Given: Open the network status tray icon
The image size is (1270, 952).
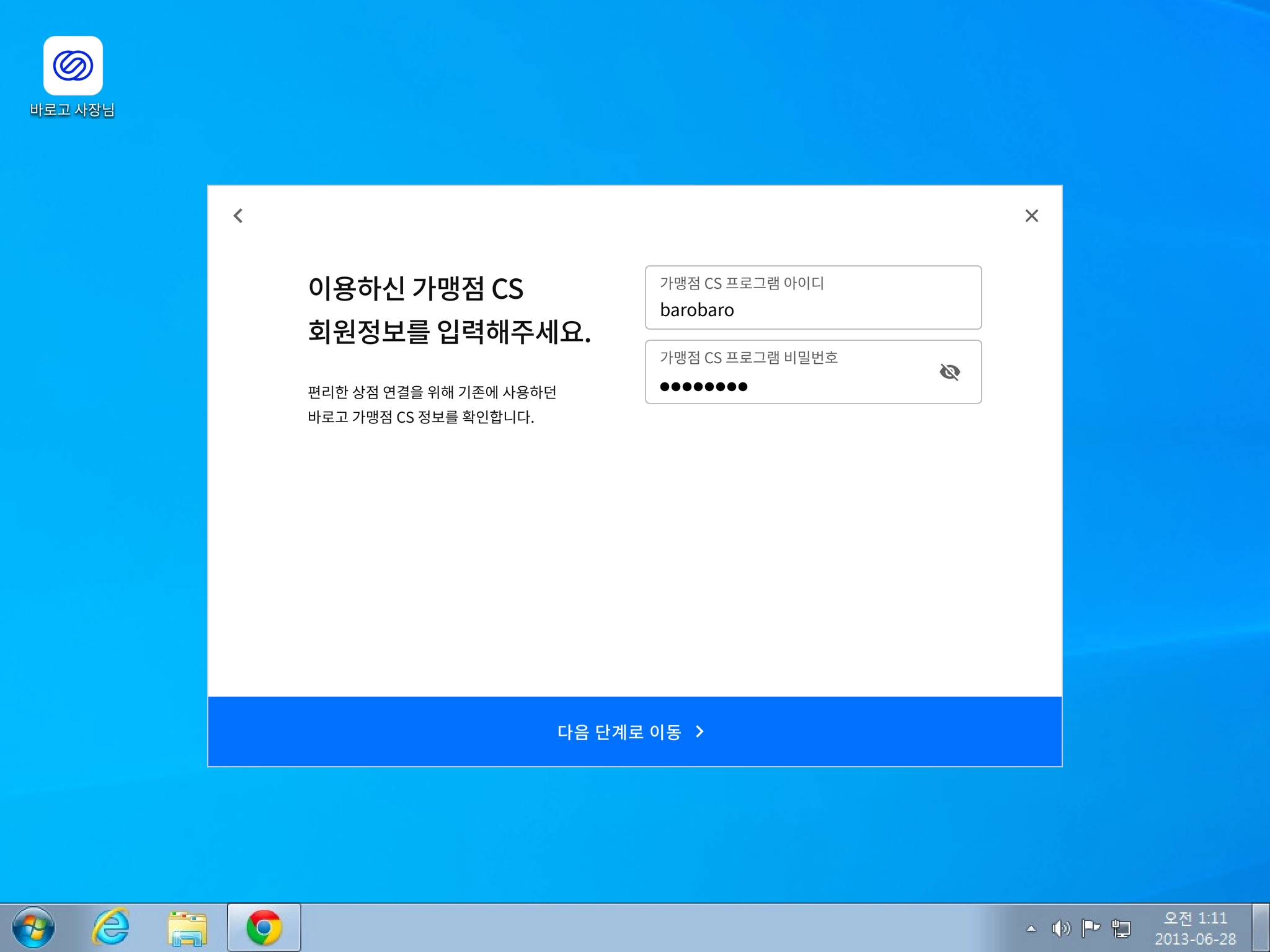Looking at the screenshot, I should tap(1121, 928).
